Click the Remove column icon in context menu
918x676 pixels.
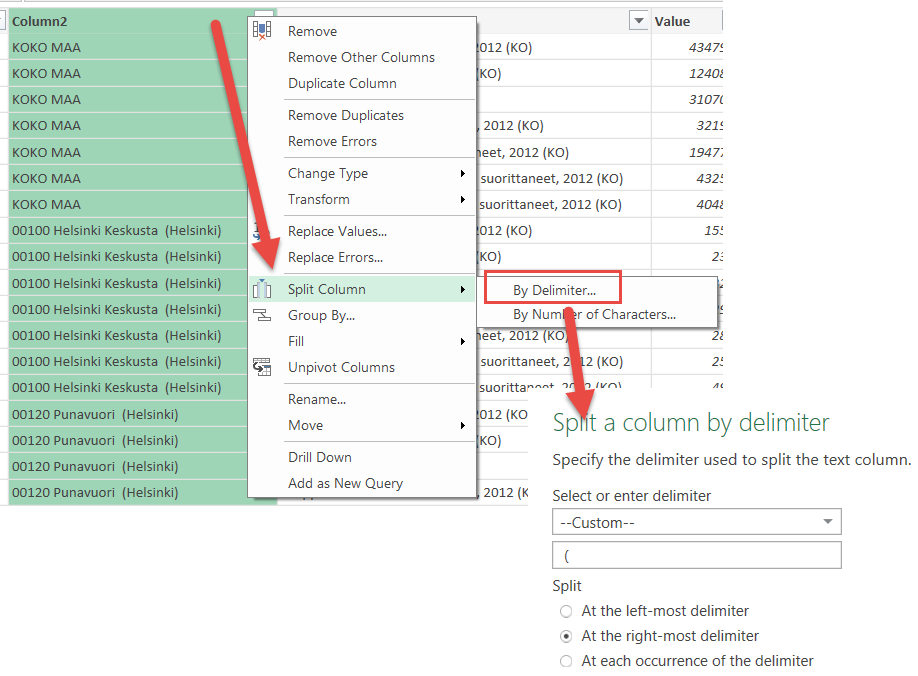[262, 31]
